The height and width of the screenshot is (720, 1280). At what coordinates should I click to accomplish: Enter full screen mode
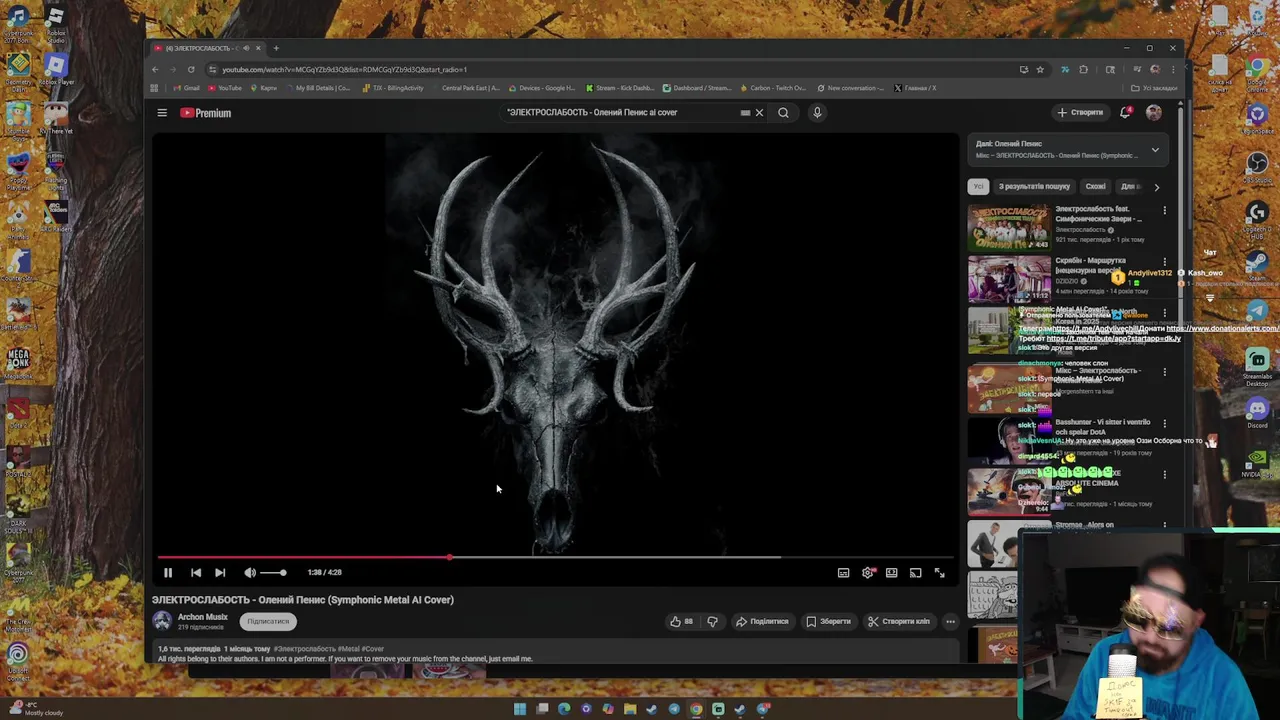click(939, 572)
